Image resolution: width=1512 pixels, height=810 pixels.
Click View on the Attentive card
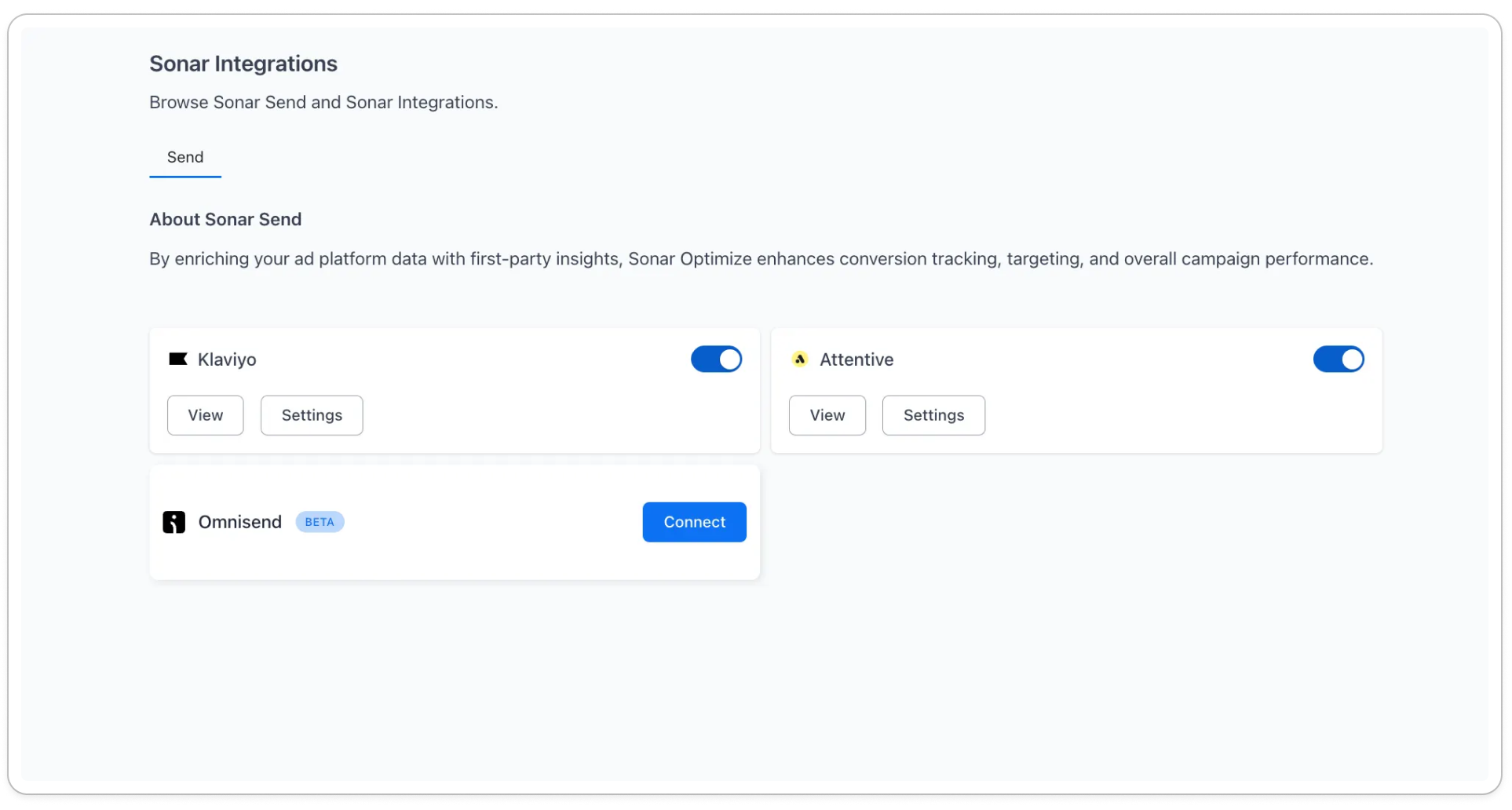click(827, 415)
